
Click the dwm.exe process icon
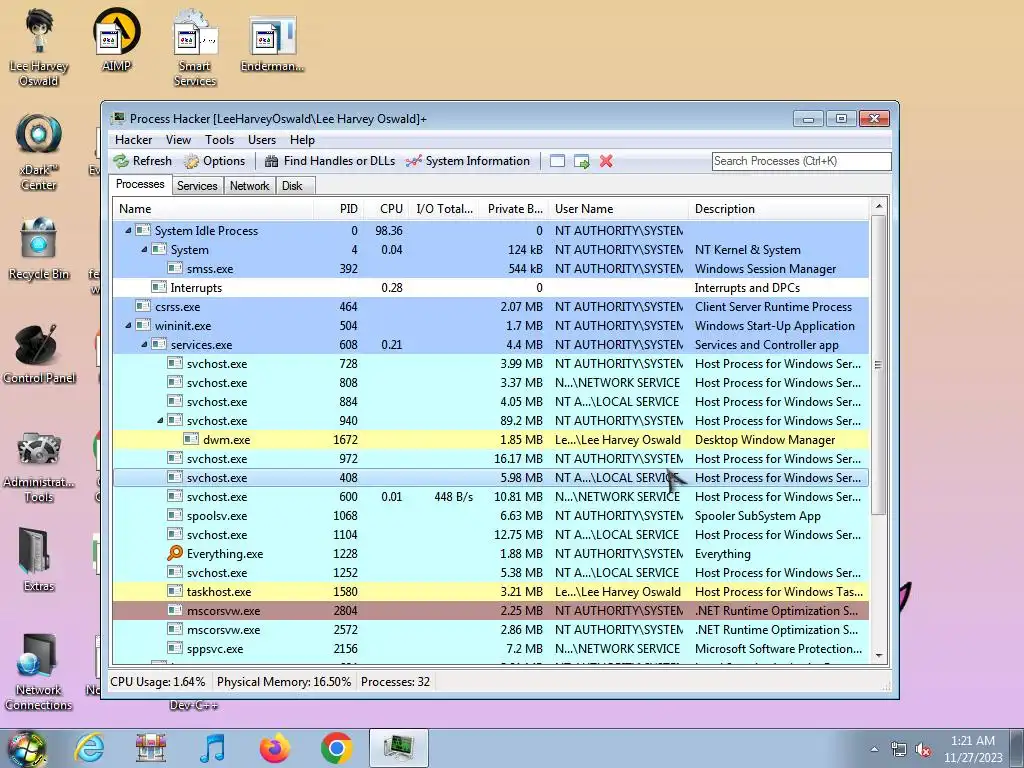pos(191,440)
